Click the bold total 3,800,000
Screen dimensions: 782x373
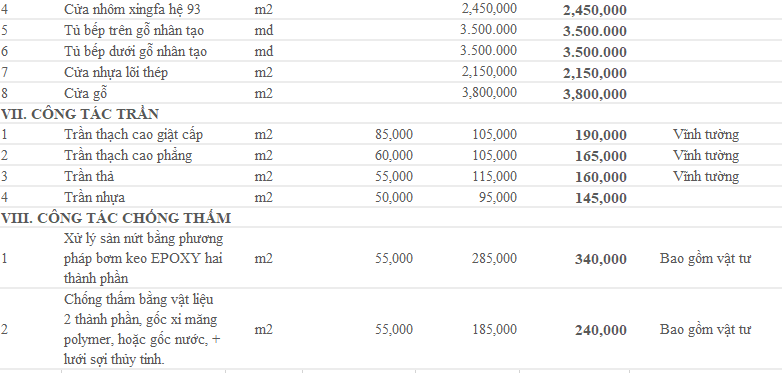pyautogui.click(x=594, y=94)
